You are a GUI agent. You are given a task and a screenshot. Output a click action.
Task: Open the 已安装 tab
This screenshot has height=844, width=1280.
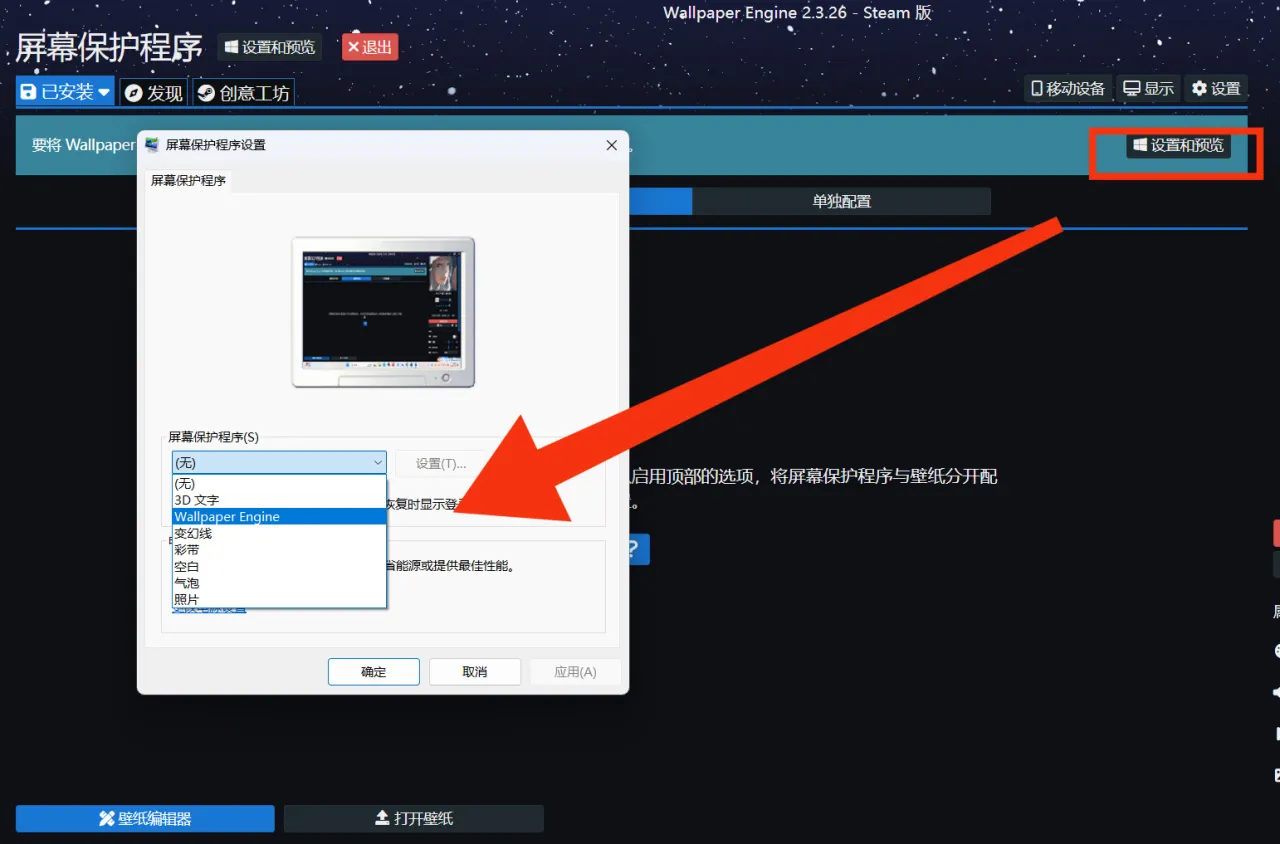pos(65,92)
